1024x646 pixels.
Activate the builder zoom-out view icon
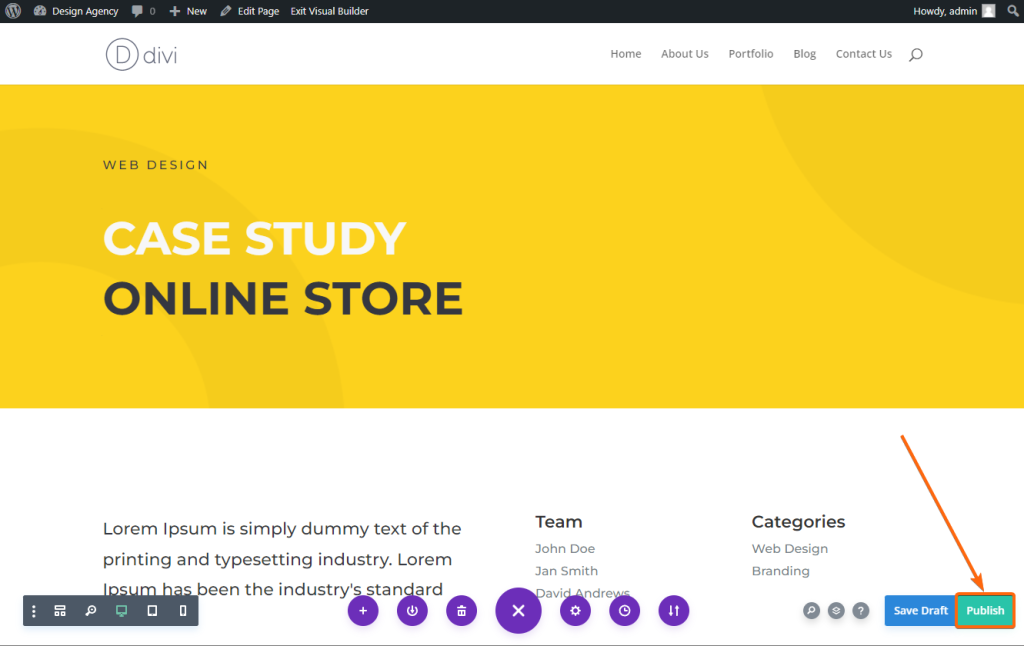tap(91, 611)
